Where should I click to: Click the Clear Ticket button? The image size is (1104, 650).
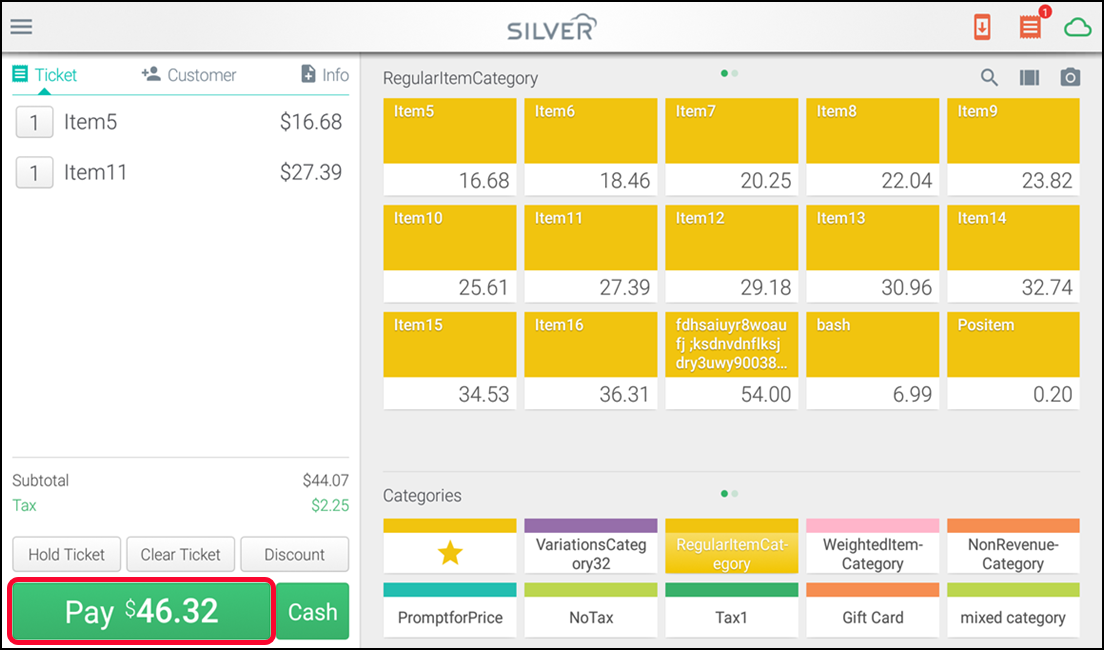pyautogui.click(x=180, y=554)
